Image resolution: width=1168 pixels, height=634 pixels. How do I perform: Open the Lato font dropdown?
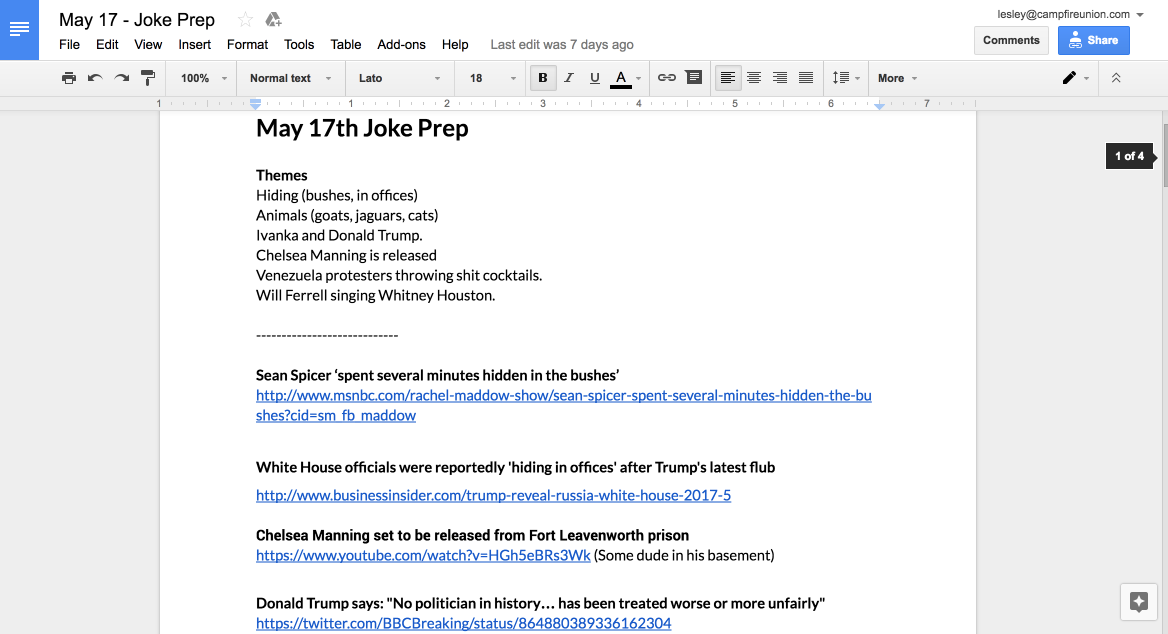point(399,78)
